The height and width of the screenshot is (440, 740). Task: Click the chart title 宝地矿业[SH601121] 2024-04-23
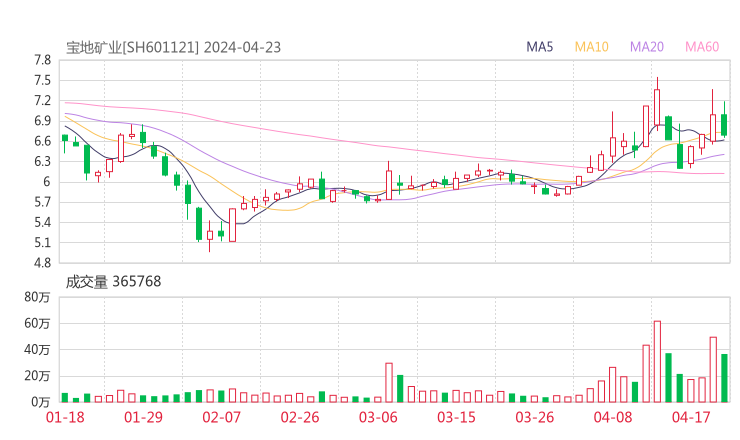[x=173, y=47]
